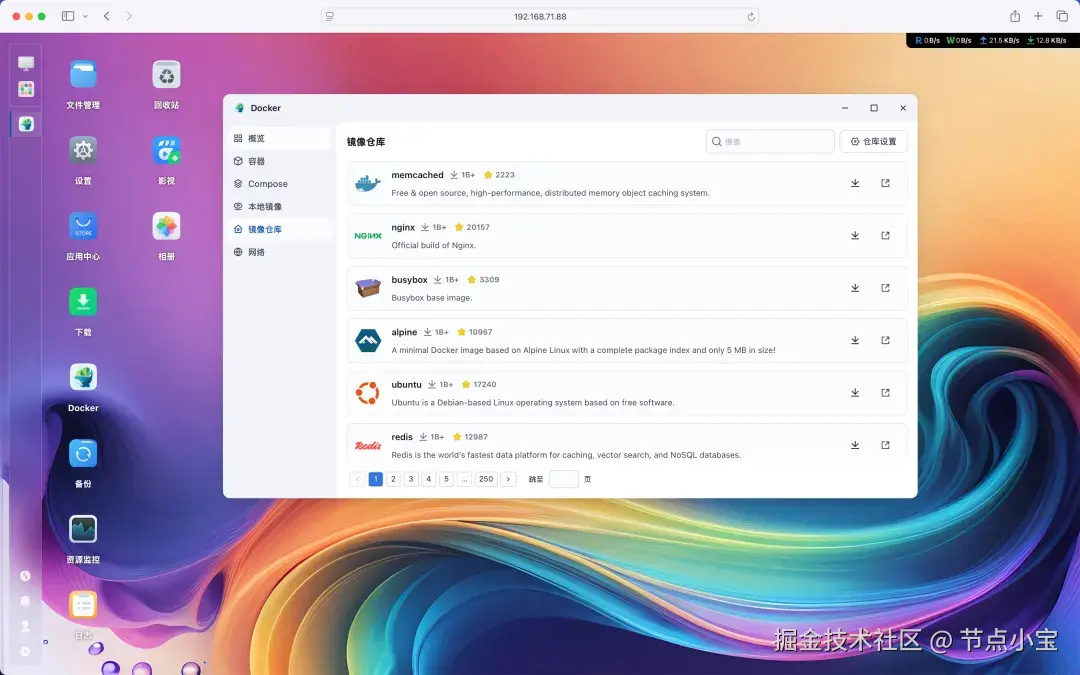Select 概览 in Docker sidebar
Screen dimensions: 1080x675
280,138
